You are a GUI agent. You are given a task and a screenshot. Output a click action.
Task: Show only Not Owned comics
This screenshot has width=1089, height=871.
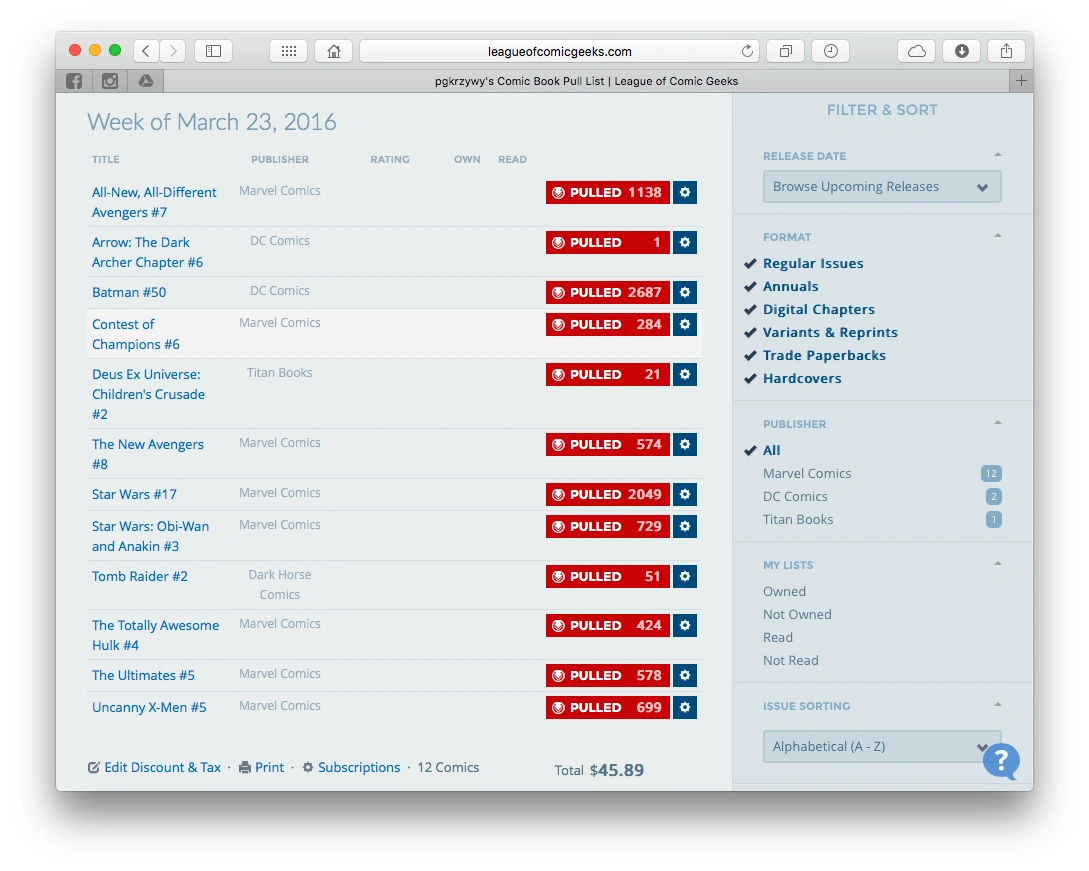tap(797, 614)
